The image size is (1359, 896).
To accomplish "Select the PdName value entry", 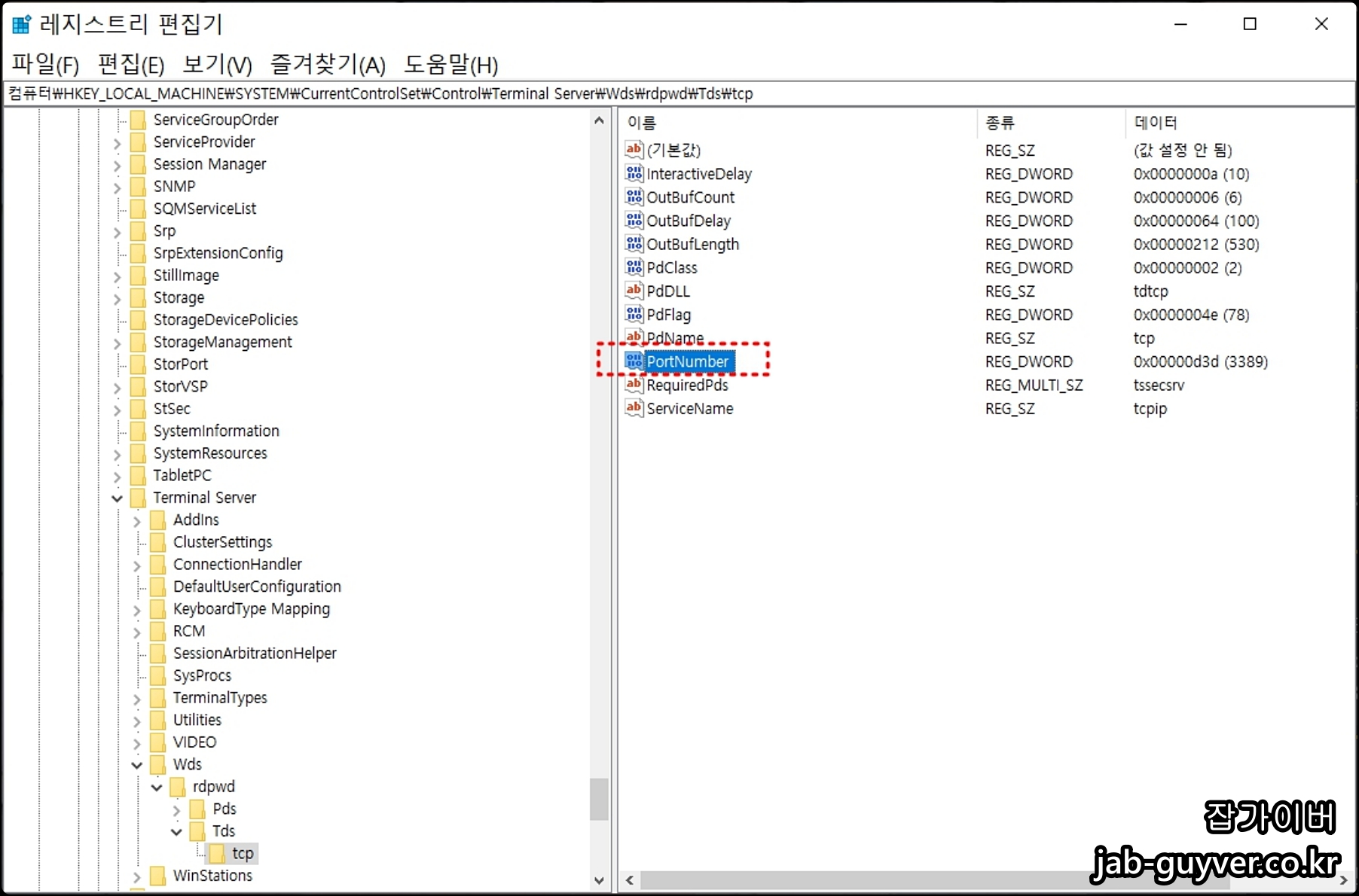I will (675, 338).
